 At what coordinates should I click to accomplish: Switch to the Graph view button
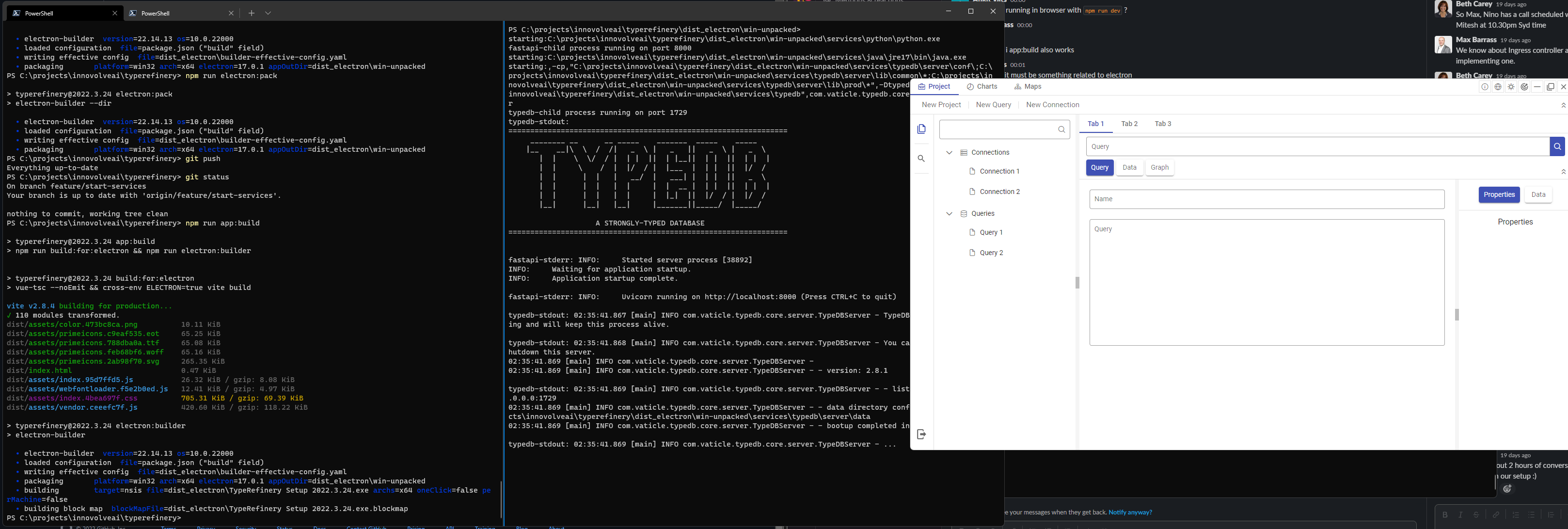coord(1159,167)
